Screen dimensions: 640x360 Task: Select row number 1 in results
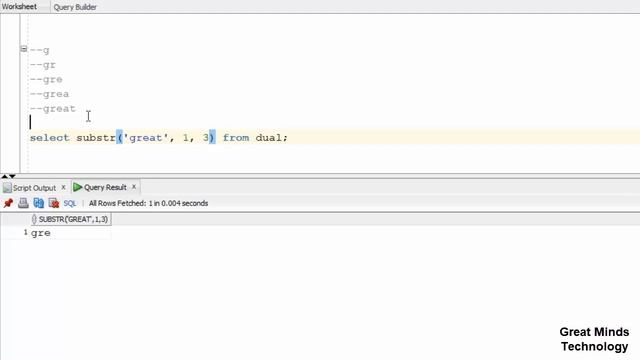pyautogui.click(x=25, y=233)
